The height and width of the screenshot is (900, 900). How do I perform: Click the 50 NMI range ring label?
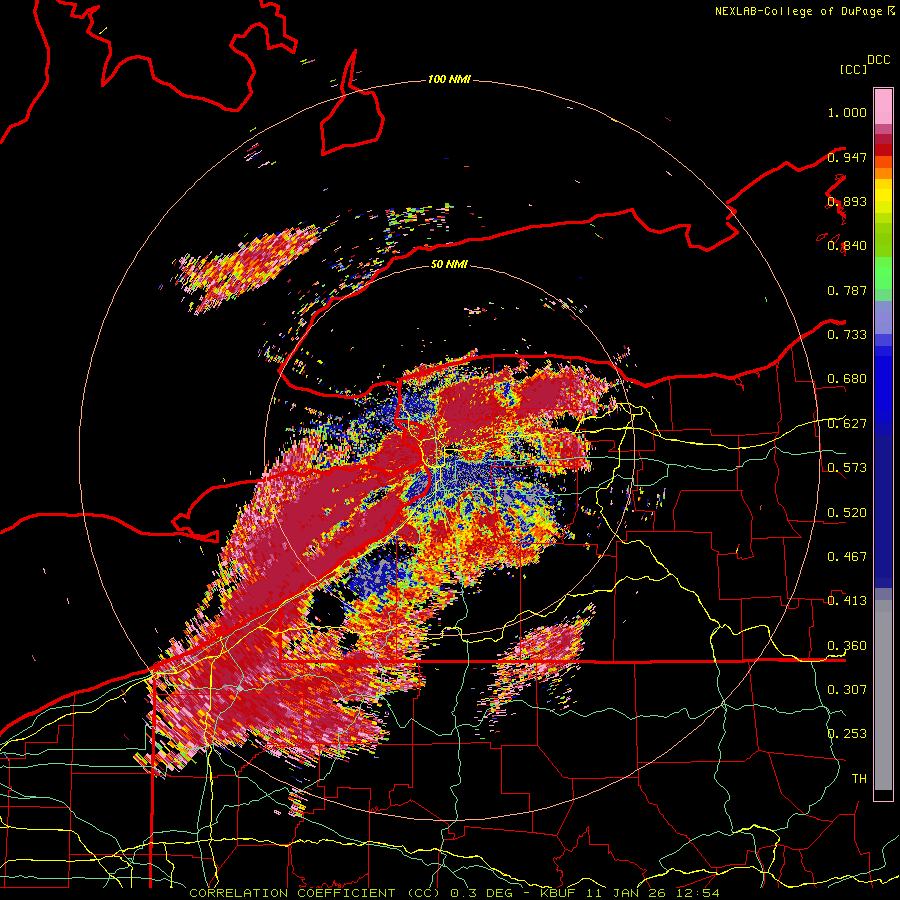pos(449,264)
